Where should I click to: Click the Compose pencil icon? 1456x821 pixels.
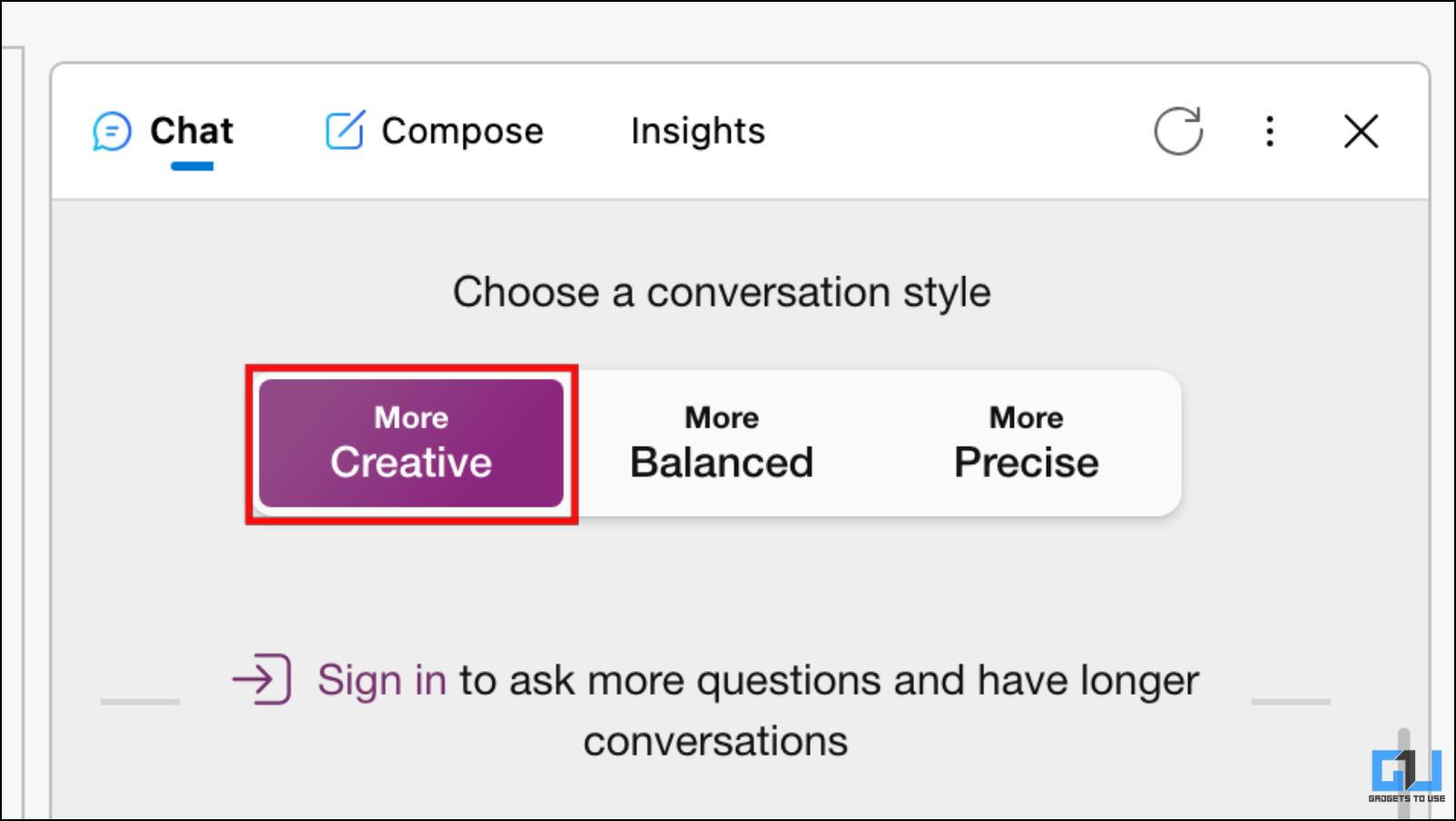(345, 131)
